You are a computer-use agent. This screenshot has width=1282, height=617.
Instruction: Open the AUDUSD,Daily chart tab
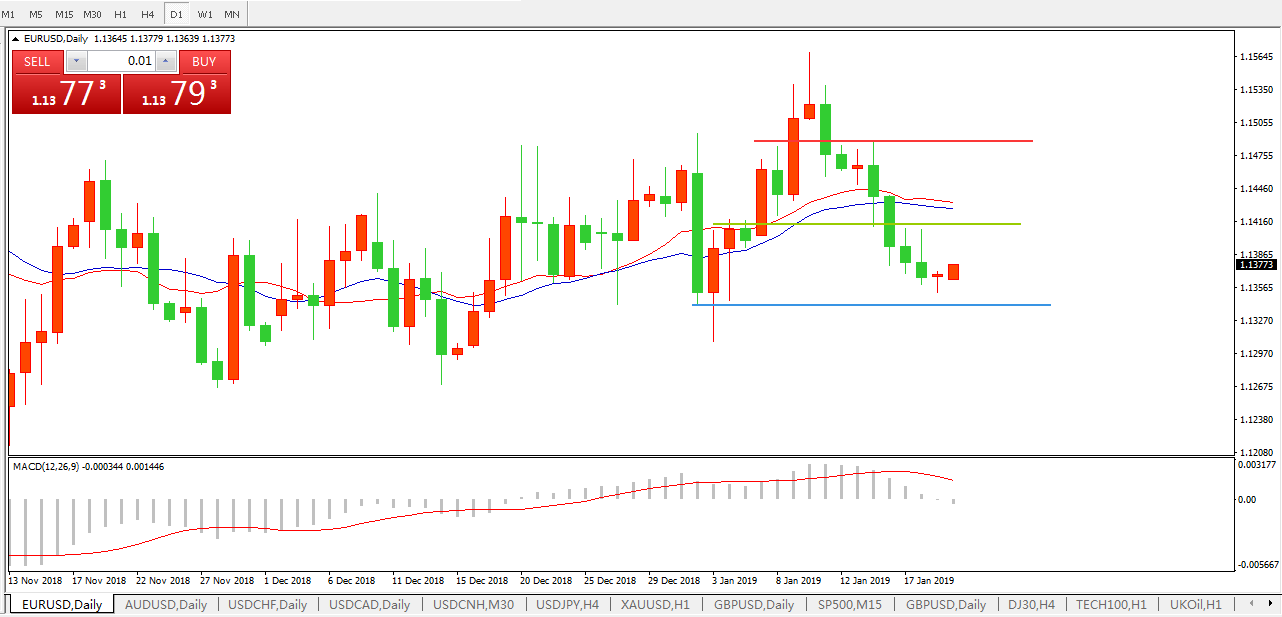pyautogui.click(x=166, y=604)
